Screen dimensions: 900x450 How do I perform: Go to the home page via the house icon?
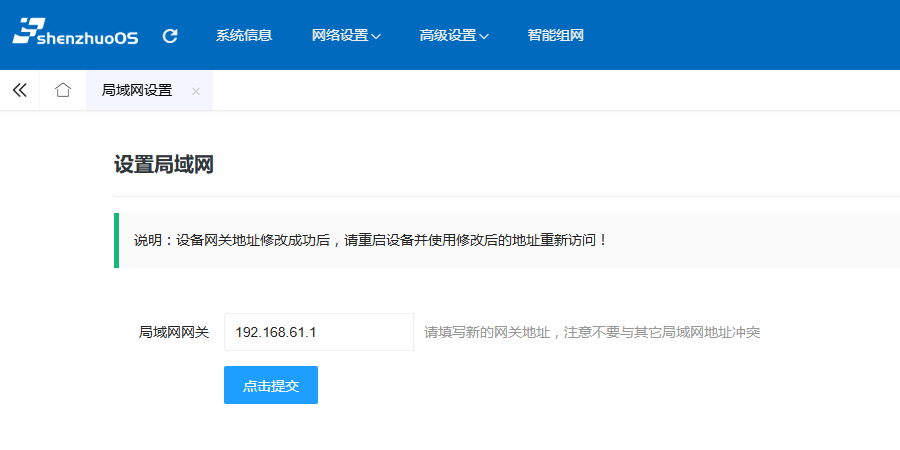pos(63,90)
